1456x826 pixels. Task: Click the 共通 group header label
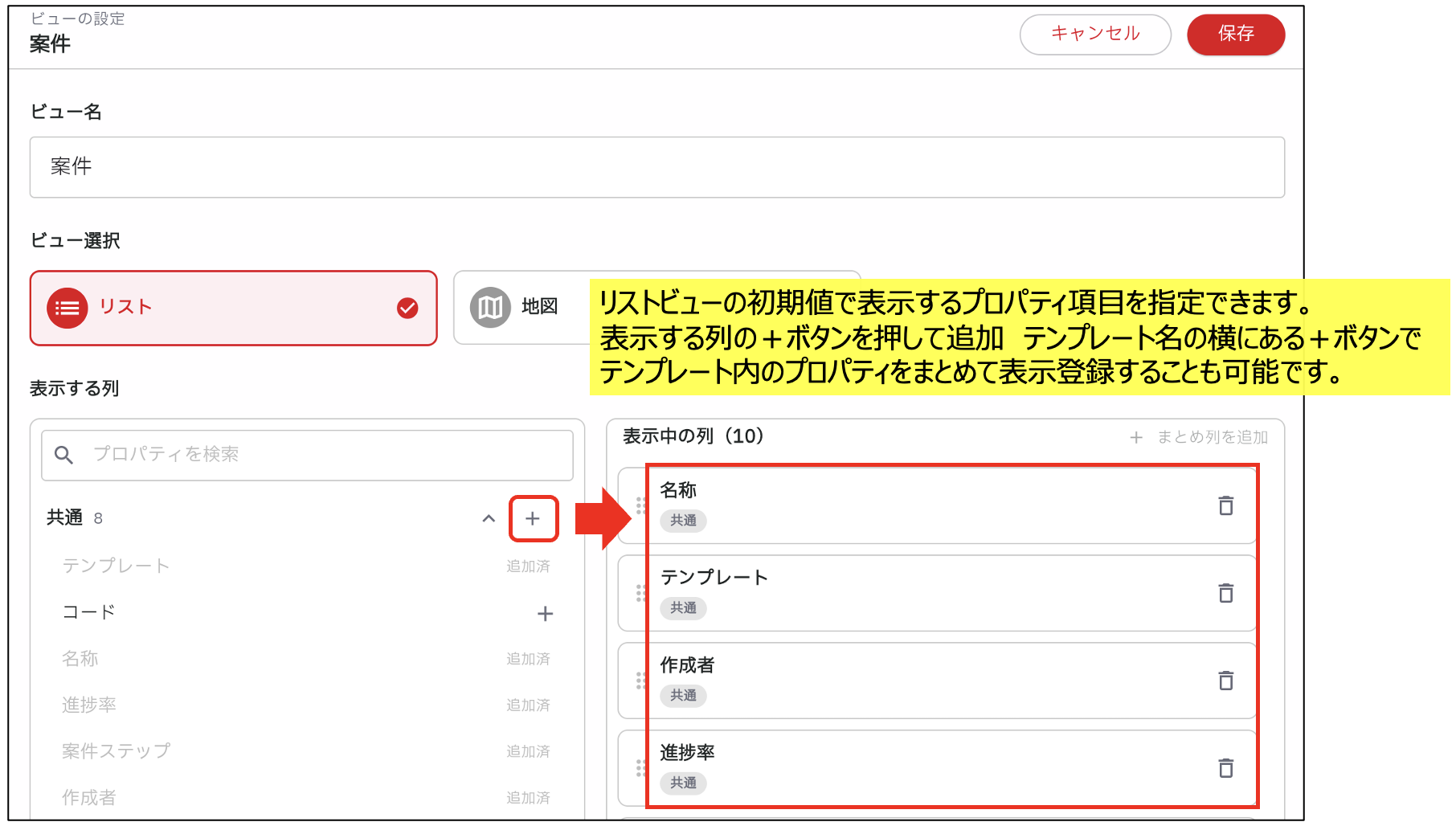point(64,517)
